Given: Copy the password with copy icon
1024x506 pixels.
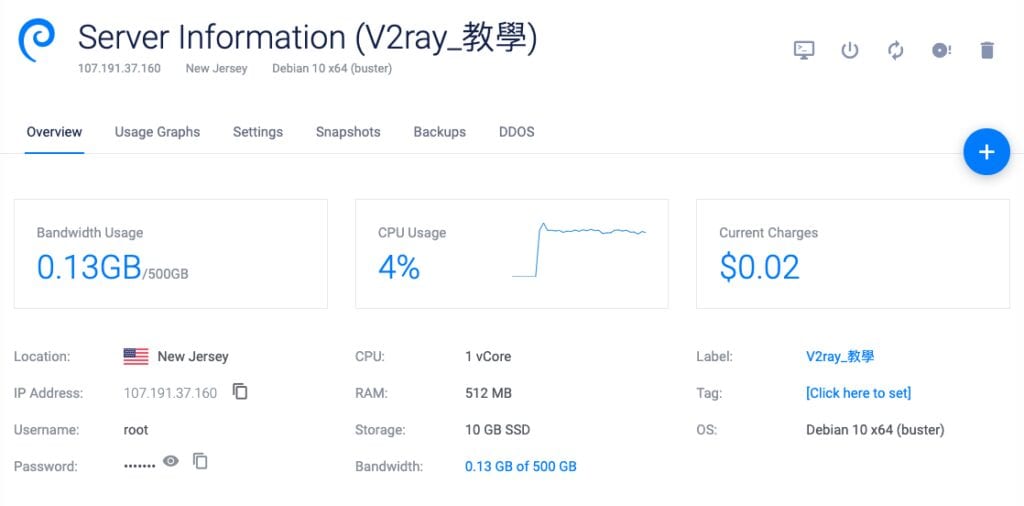Looking at the screenshot, I should pyautogui.click(x=200, y=461).
